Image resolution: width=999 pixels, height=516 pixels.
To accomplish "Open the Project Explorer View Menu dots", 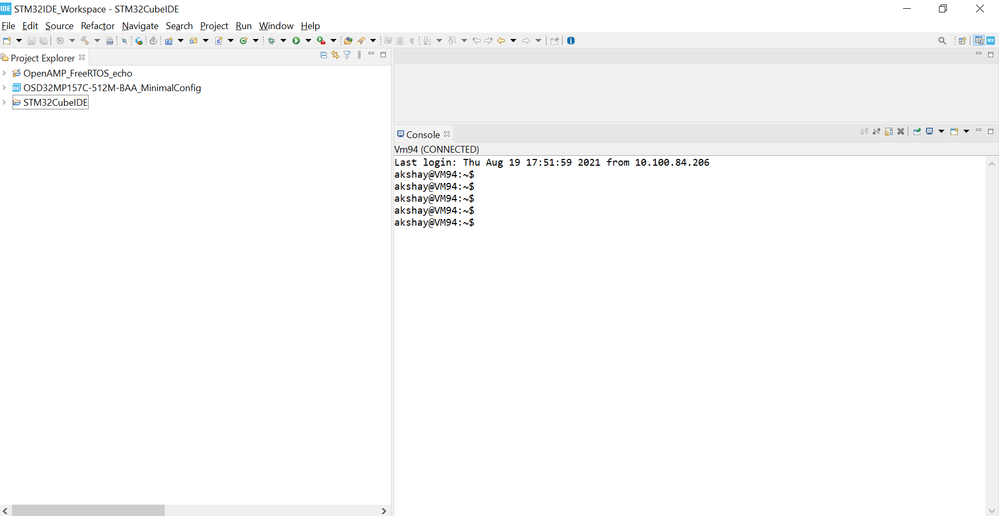I will click(x=359, y=55).
